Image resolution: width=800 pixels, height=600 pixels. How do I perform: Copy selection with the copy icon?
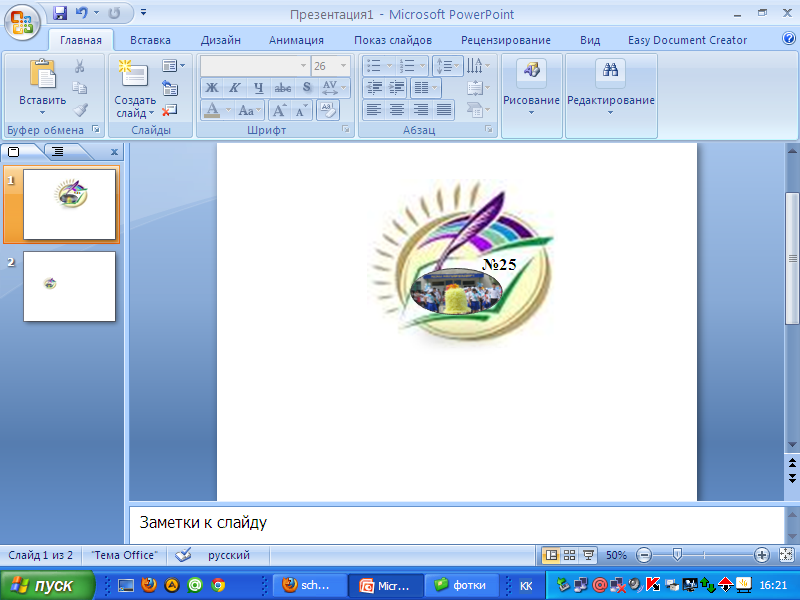(x=80, y=88)
